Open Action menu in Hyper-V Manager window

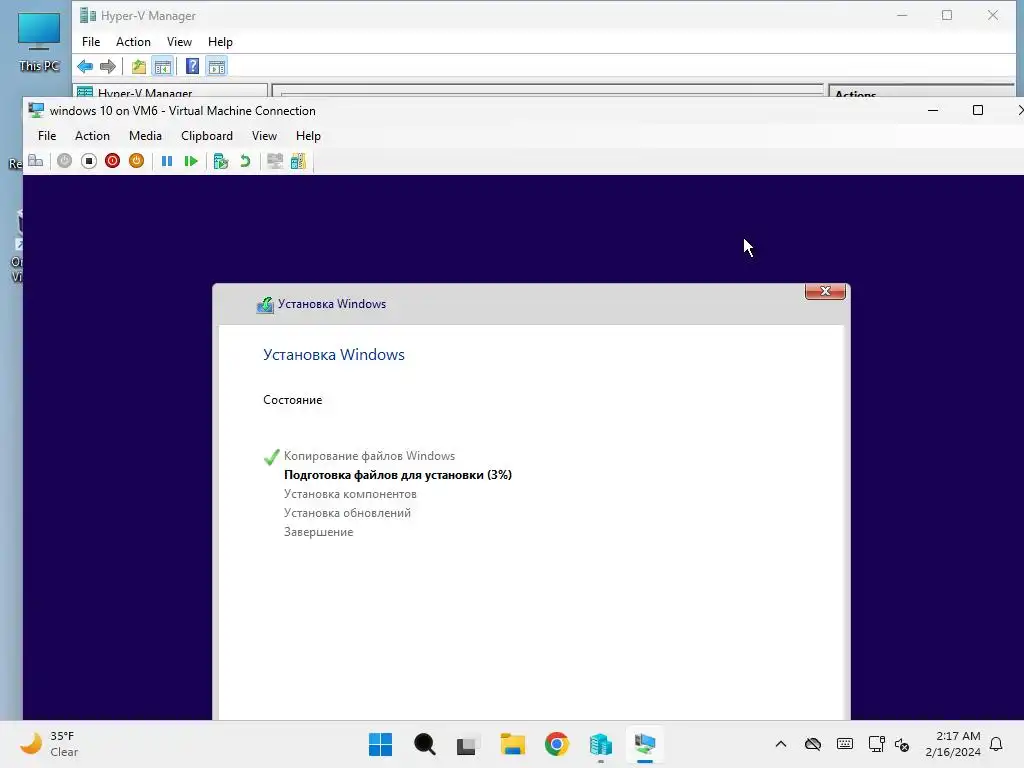133,42
